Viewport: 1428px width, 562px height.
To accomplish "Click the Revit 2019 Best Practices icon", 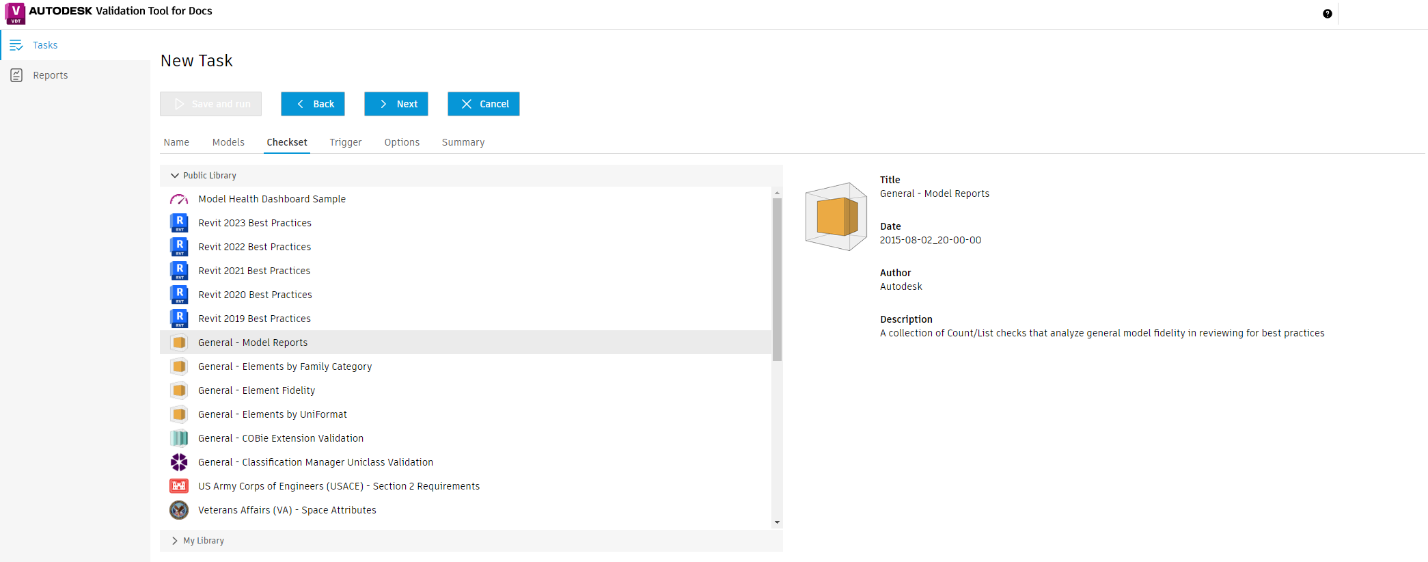I will click(x=179, y=319).
